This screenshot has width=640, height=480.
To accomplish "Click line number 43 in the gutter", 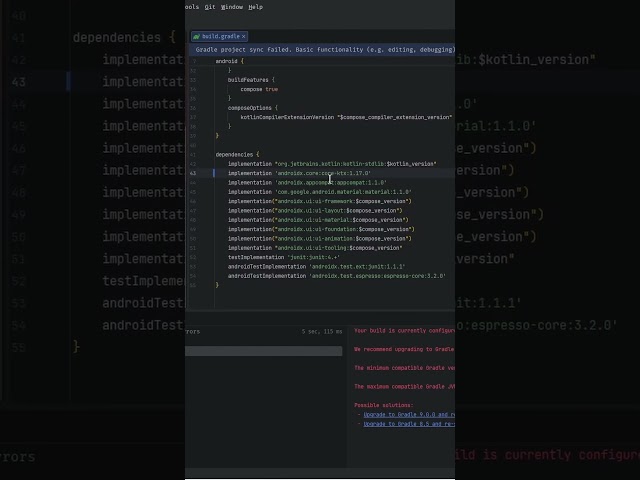I will pyautogui.click(x=193, y=173).
